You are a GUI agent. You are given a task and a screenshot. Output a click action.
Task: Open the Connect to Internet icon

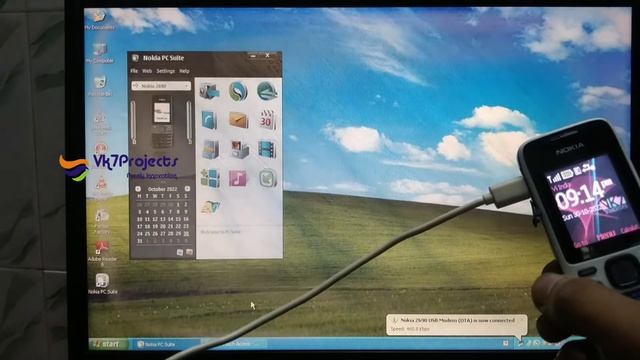click(x=267, y=91)
